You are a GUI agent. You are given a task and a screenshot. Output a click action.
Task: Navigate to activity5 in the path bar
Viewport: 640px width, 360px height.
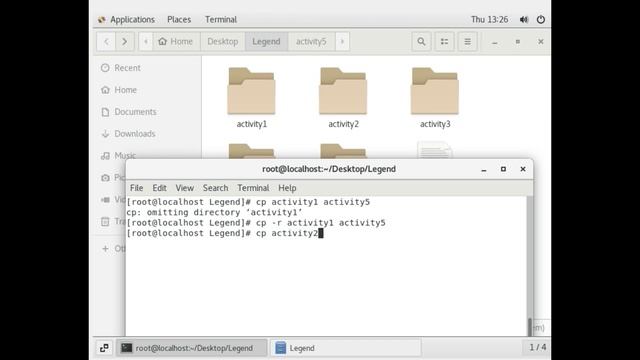[311, 42]
